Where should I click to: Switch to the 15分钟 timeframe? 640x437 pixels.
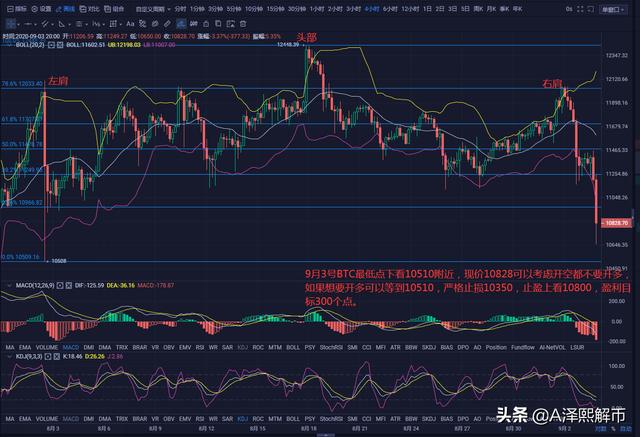[x=276, y=9]
